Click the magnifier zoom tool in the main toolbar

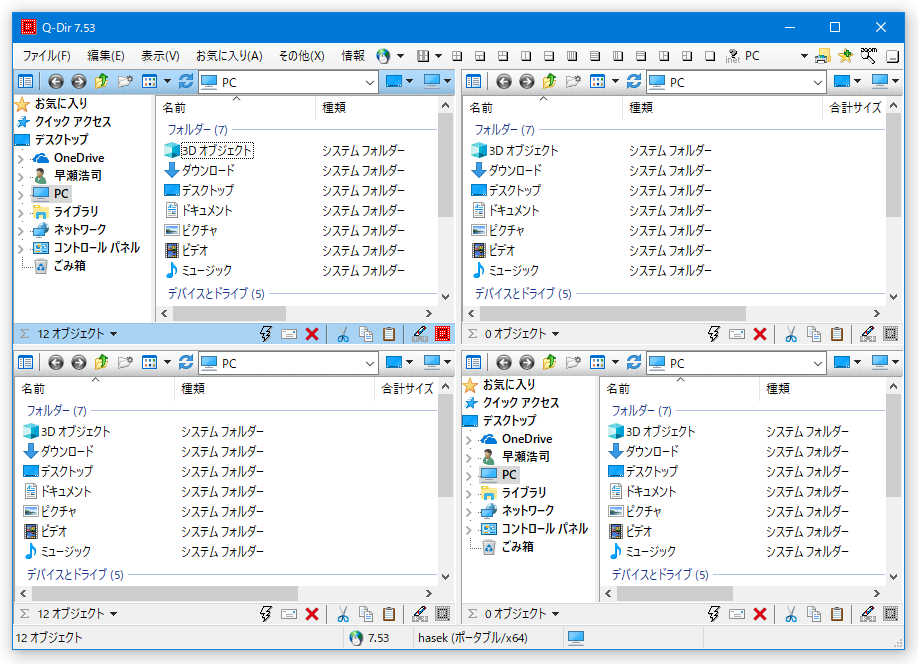pyautogui.click(x=868, y=56)
